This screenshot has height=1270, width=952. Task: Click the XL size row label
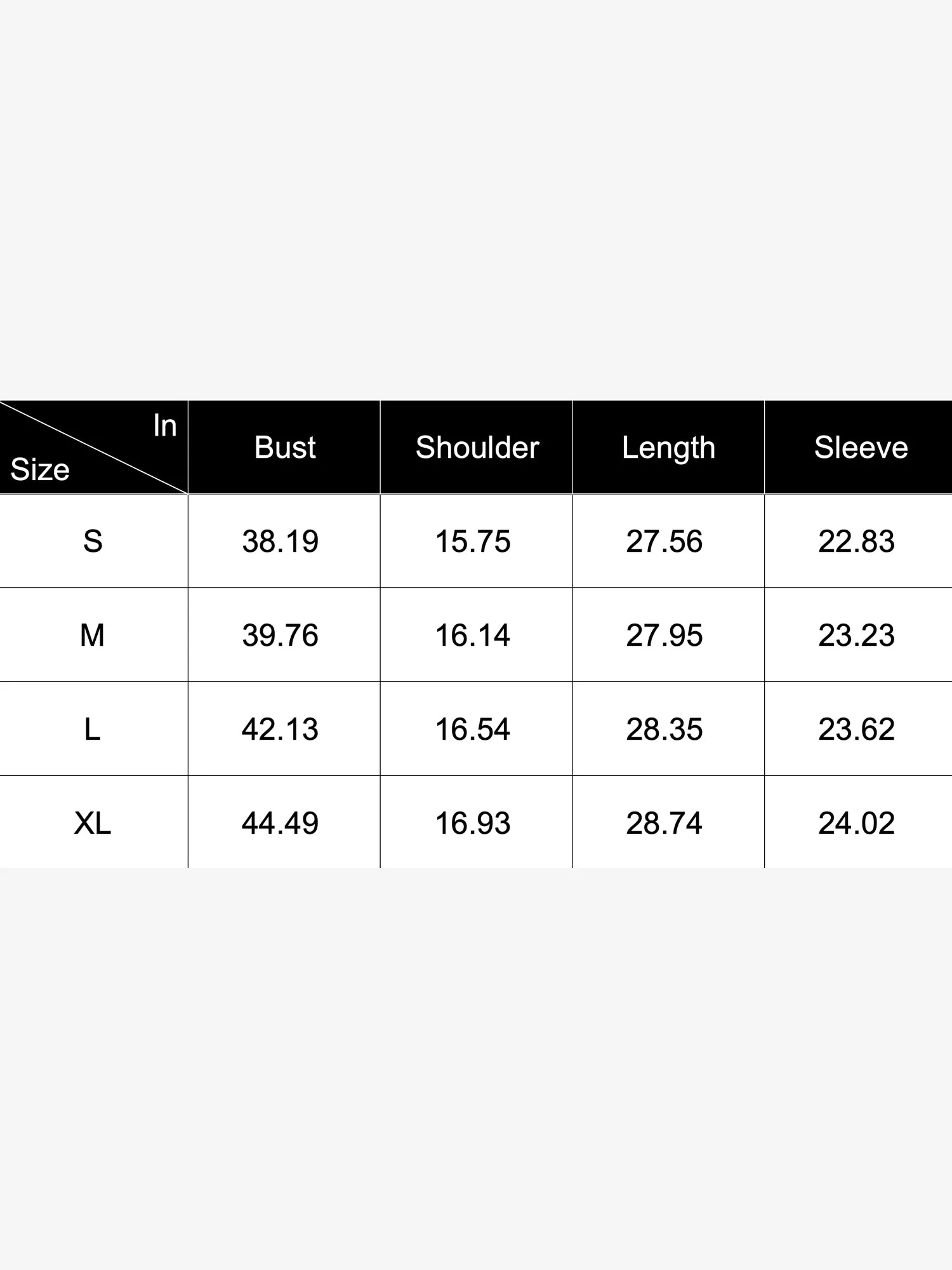pyautogui.click(x=93, y=824)
